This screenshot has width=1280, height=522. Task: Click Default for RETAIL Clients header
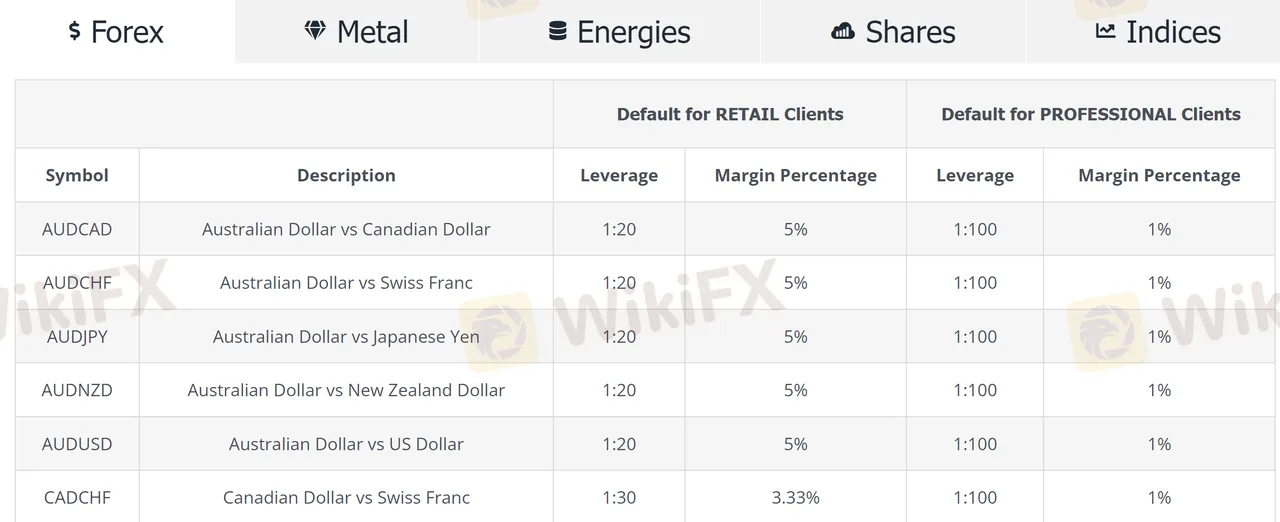tap(730, 114)
